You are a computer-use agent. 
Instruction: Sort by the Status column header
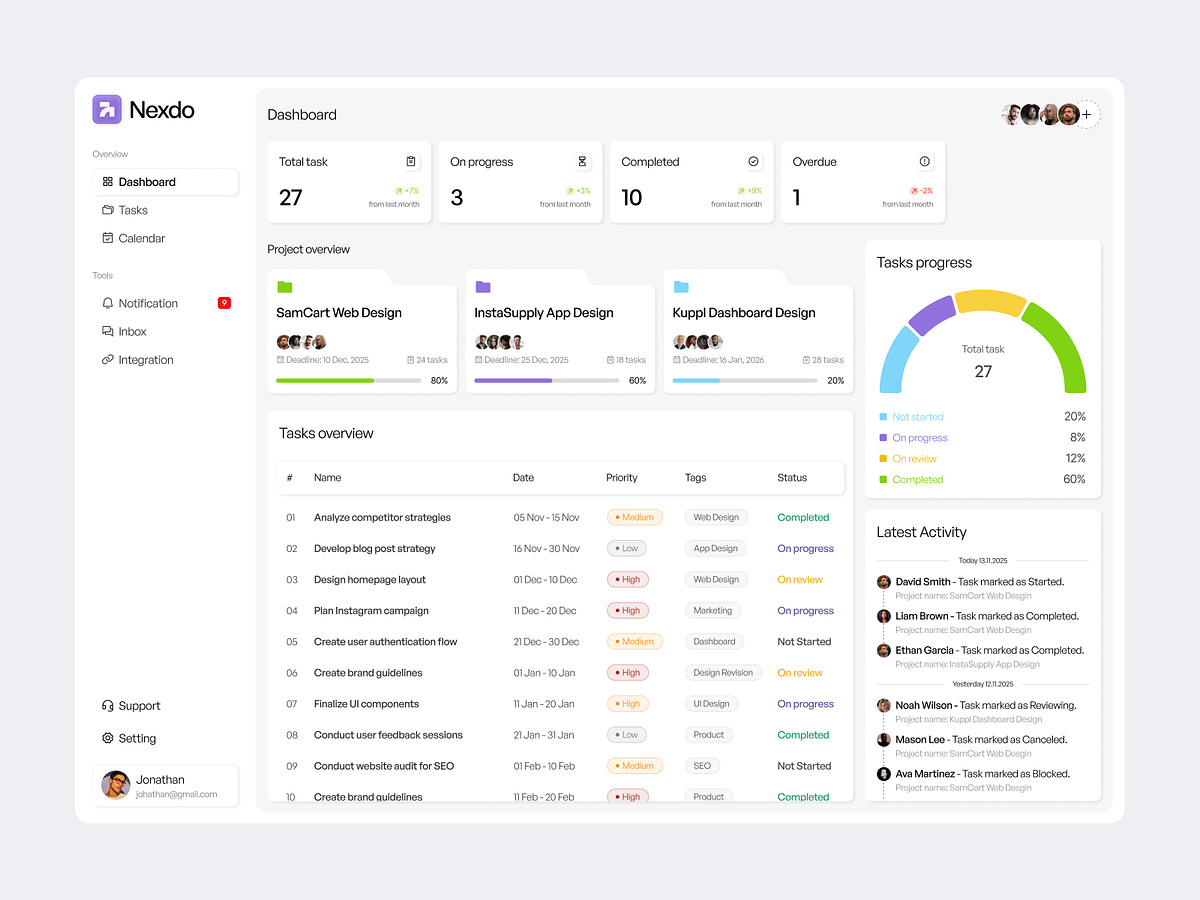pyautogui.click(x=792, y=478)
